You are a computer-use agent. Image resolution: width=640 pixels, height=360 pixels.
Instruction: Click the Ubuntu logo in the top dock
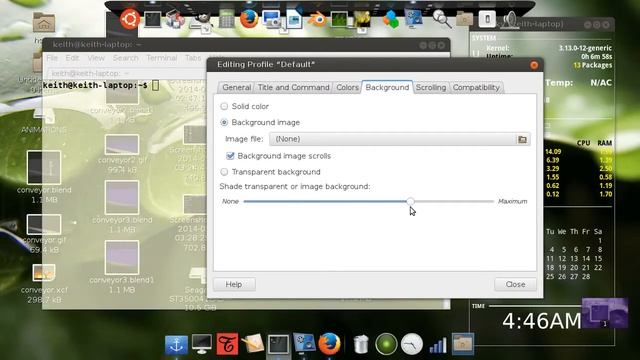coord(130,19)
